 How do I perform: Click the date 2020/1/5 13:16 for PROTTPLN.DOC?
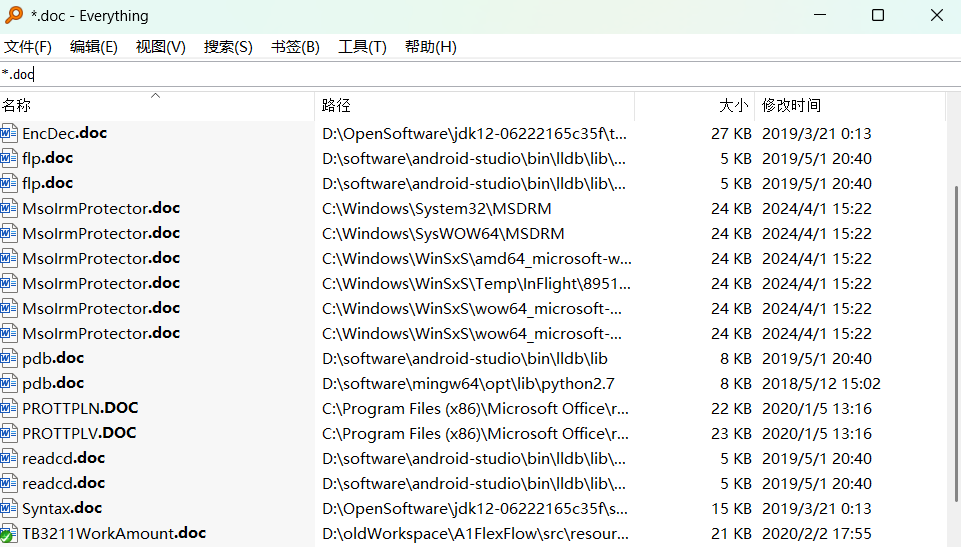point(816,409)
